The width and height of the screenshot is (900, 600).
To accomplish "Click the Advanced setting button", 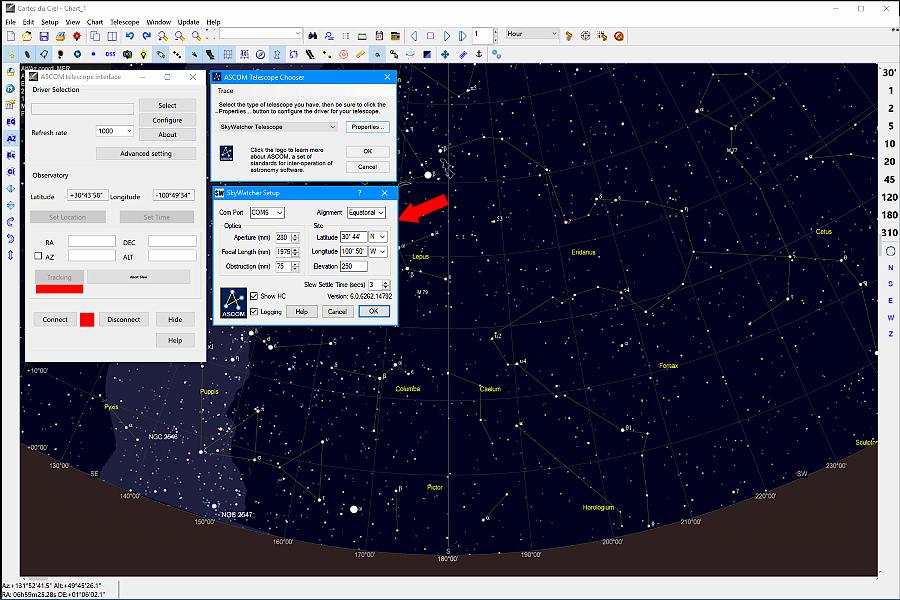I will 146,153.
